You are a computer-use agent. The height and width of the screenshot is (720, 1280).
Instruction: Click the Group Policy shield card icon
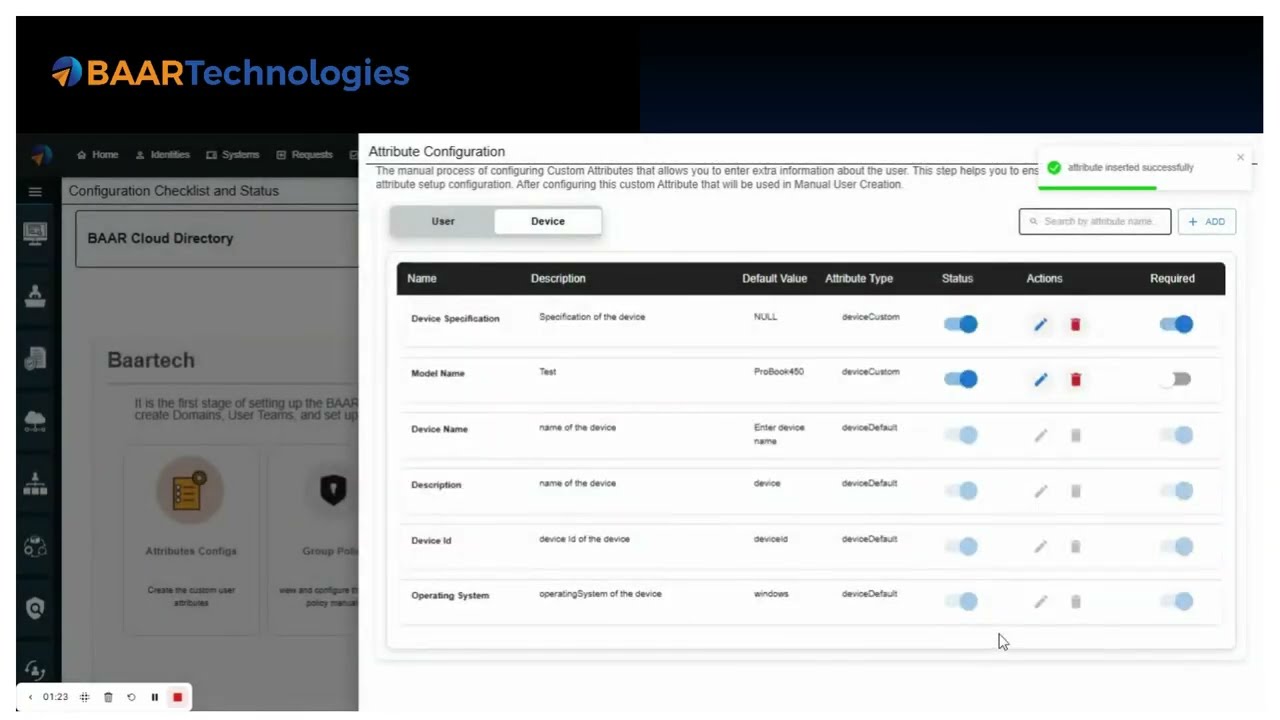click(333, 490)
